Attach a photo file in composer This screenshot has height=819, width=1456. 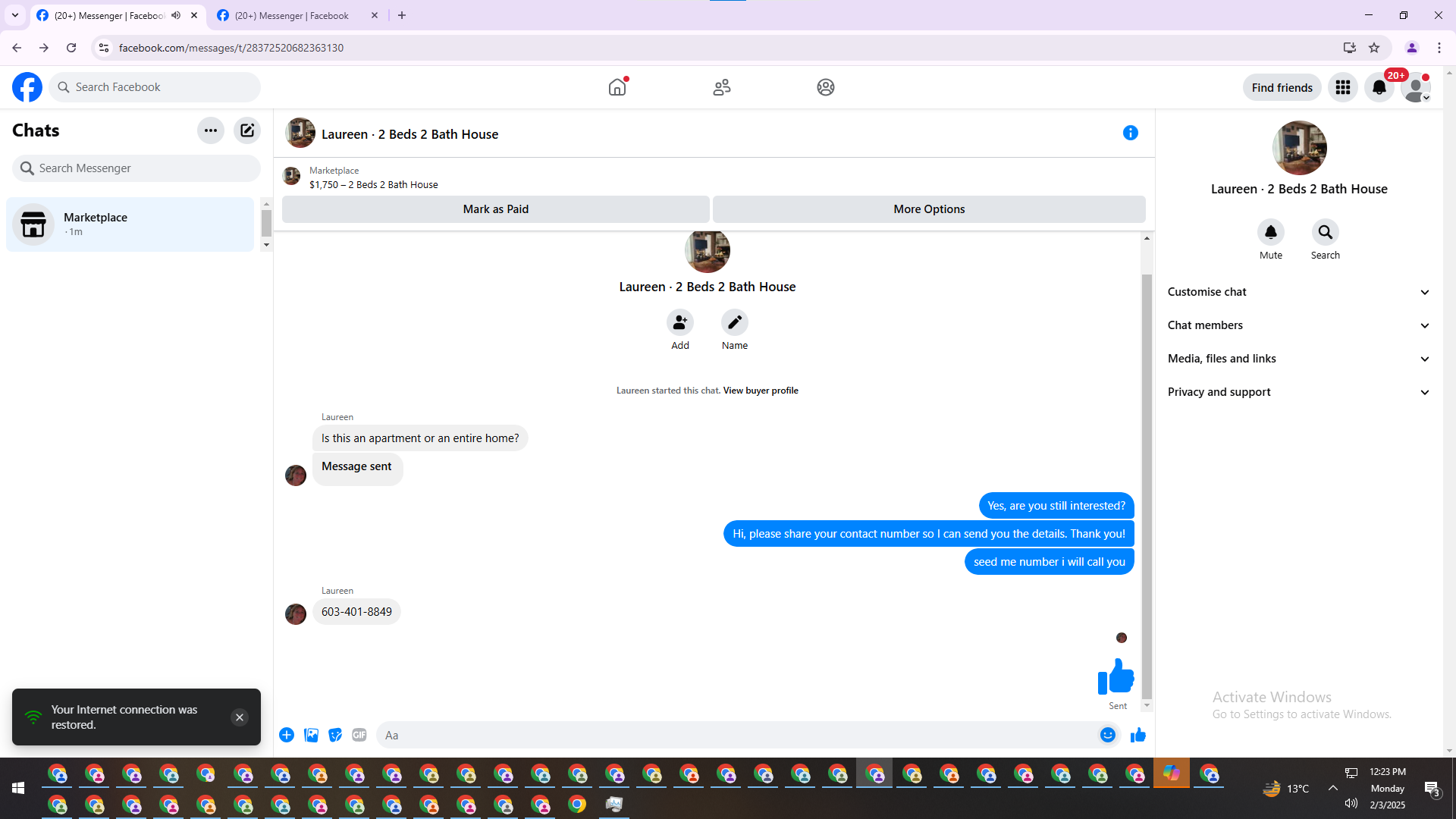[x=311, y=735]
